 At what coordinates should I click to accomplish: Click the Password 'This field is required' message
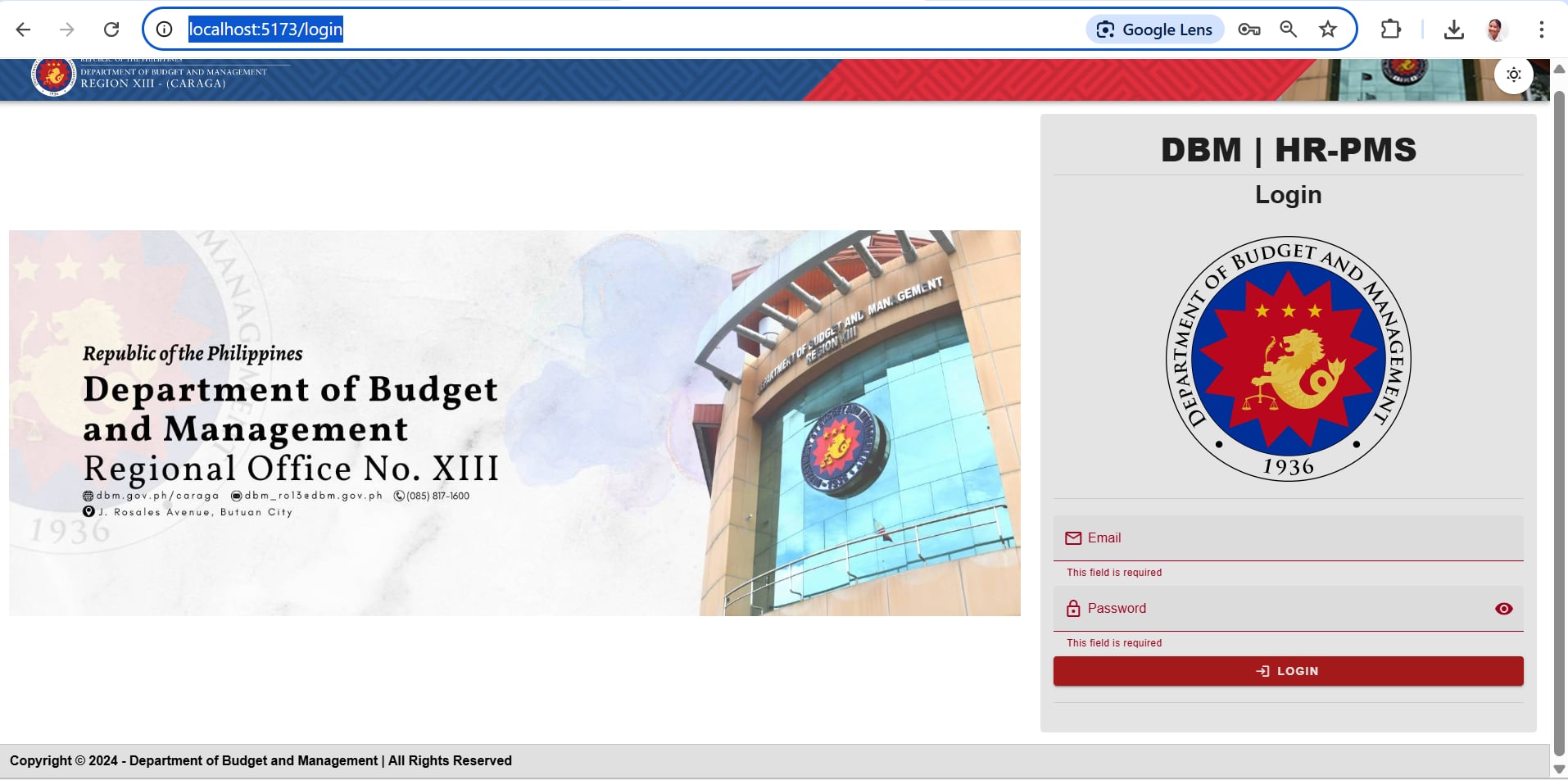1114,643
